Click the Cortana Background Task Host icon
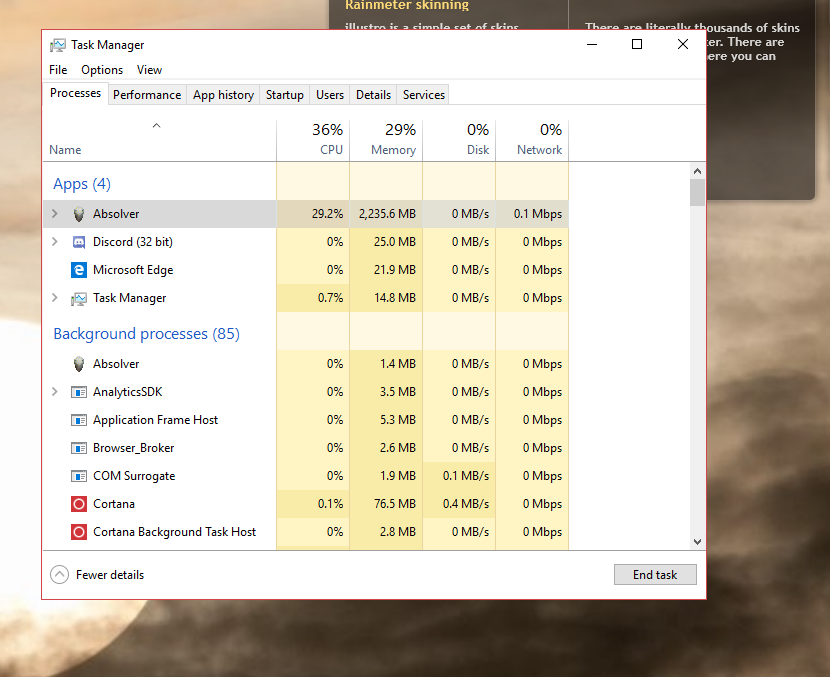The width and height of the screenshot is (830, 677). tap(79, 532)
